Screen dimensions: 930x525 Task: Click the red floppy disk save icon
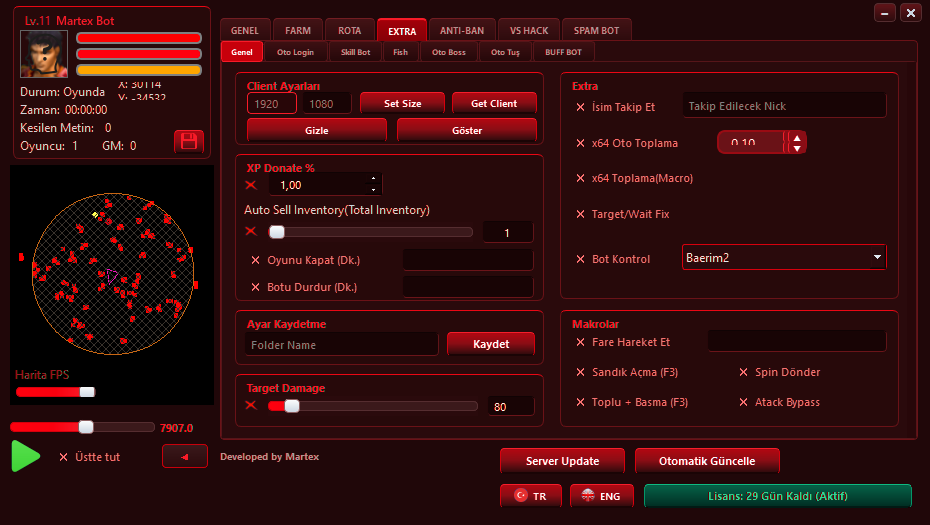tap(189, 141)
